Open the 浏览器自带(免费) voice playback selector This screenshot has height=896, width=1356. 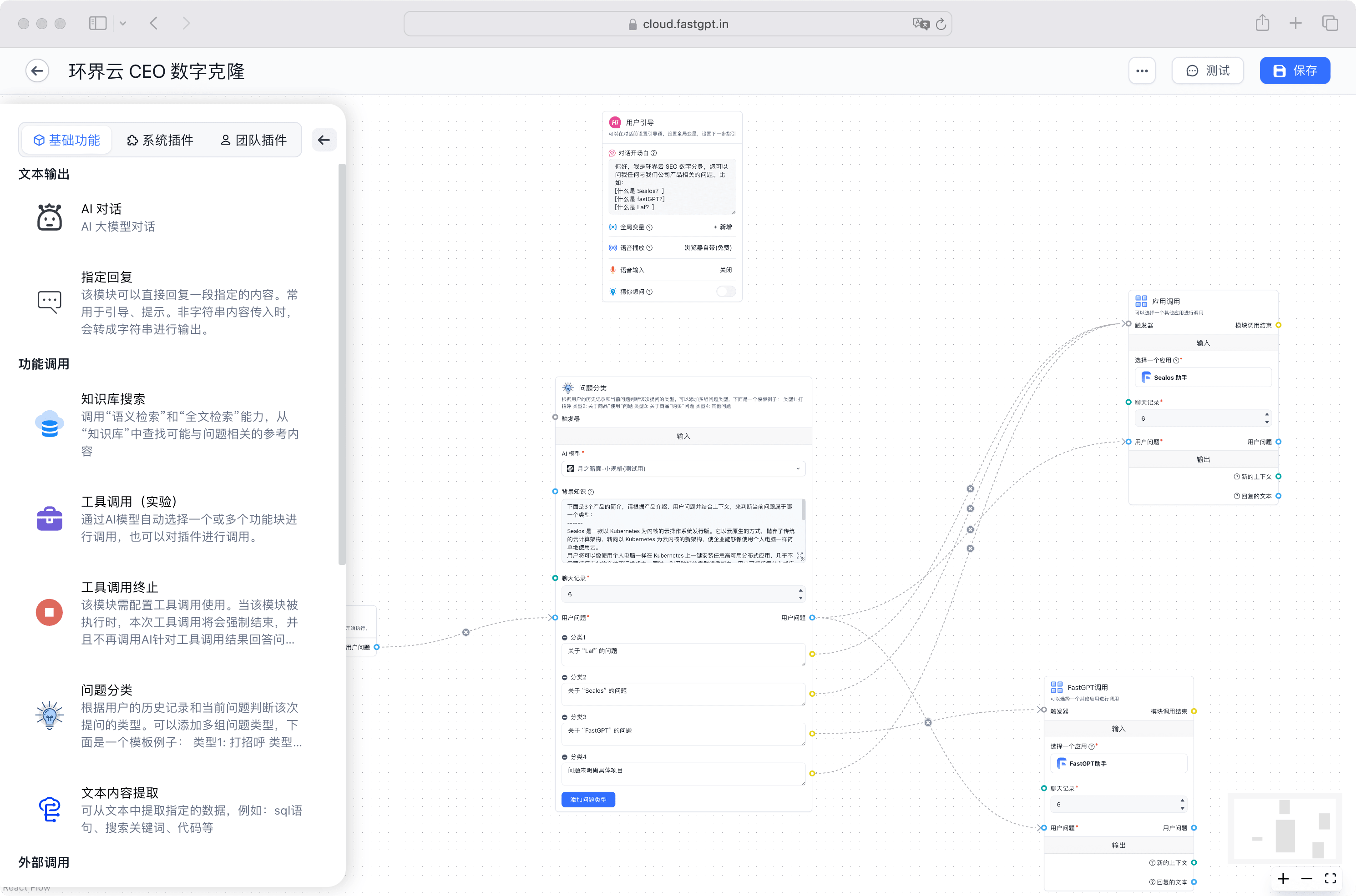pyautogui.click(x=708, y=247)
